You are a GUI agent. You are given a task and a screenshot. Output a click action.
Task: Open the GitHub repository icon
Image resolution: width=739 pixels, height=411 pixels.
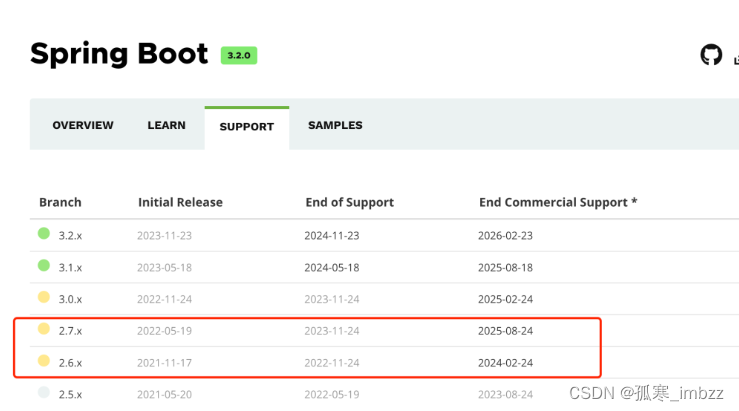(x=711, y=55)
